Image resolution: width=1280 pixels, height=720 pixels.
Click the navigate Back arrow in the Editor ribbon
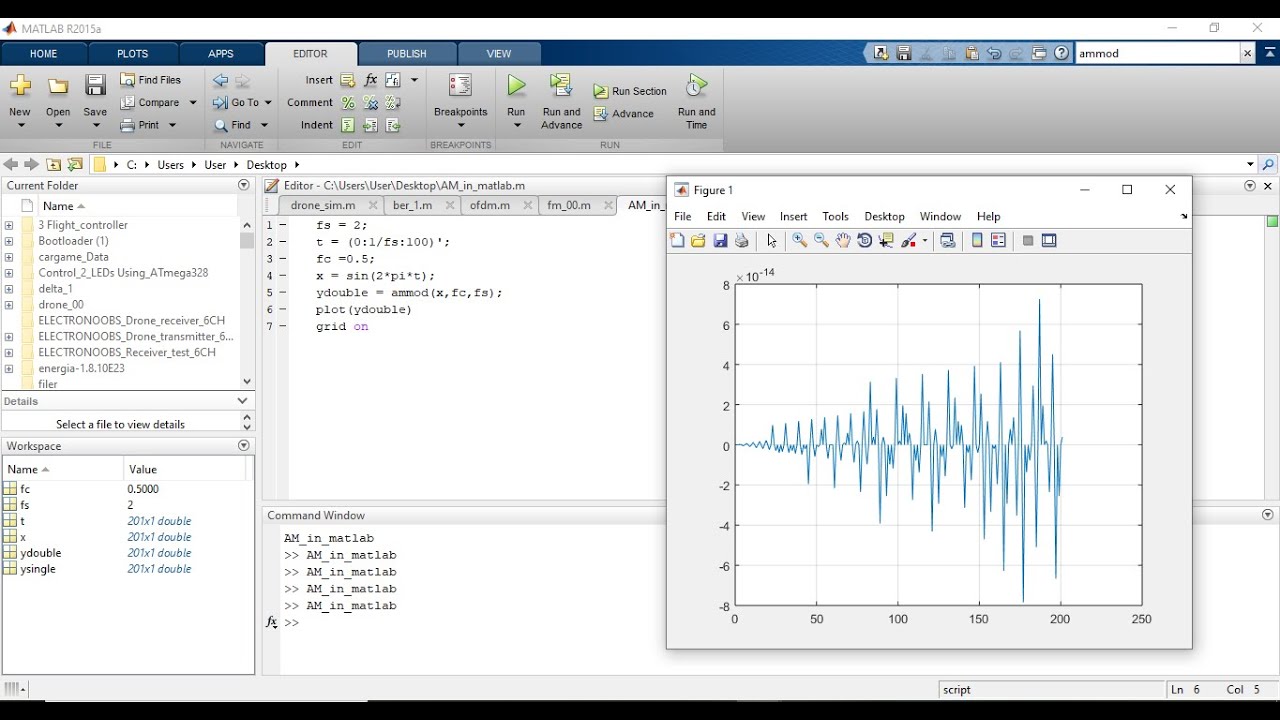click(221, 80)
